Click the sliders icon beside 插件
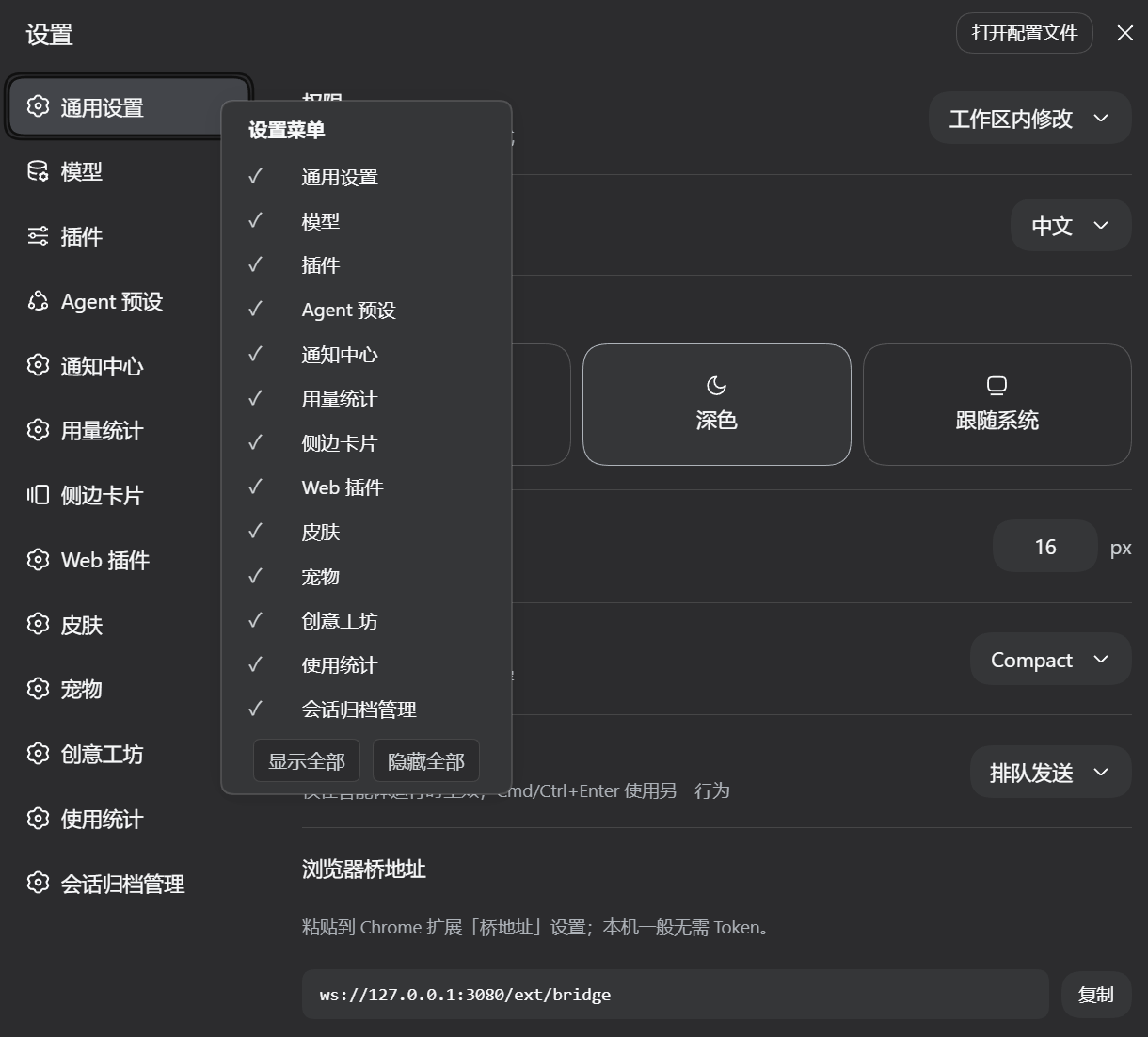The width and height of the screenshot is (1148, 1037). click(38, 236)
